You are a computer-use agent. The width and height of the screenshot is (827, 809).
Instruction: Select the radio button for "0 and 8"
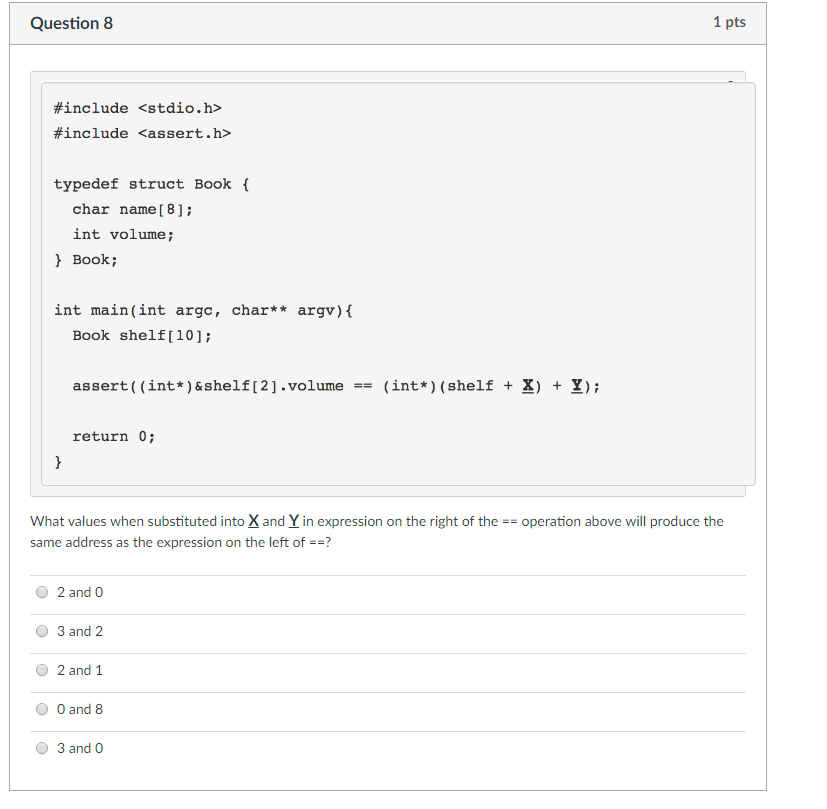click(x=42, y=709)
